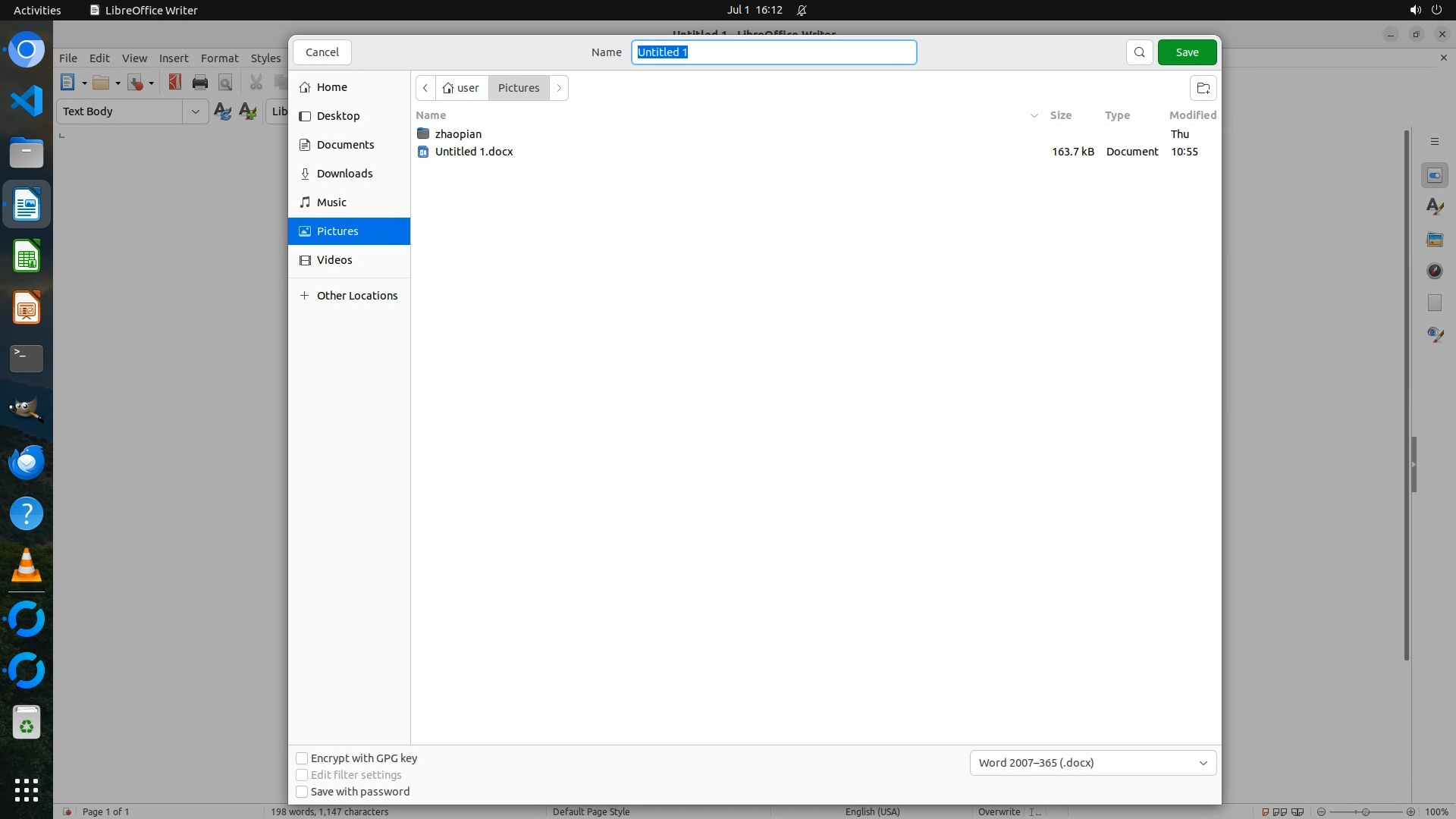Enable Encrypt with GPG key

[302, 758]
